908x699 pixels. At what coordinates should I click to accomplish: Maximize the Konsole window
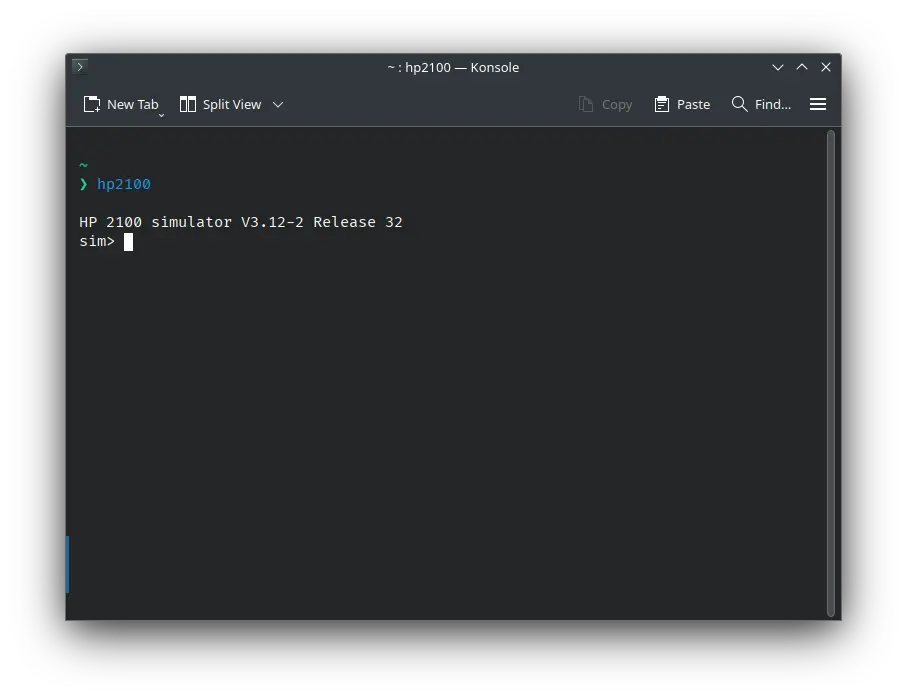point(802,67)
